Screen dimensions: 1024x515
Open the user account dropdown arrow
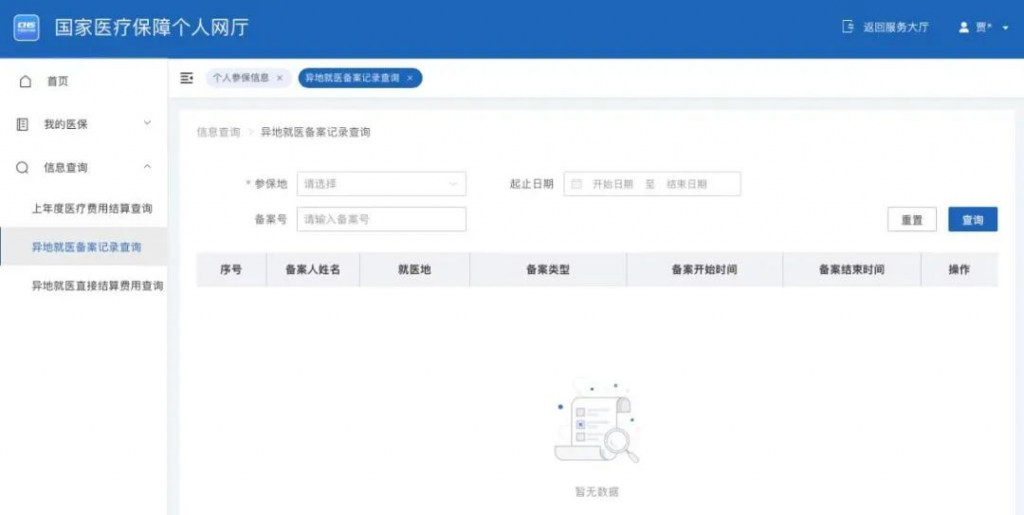click(x=1006, y=28)
